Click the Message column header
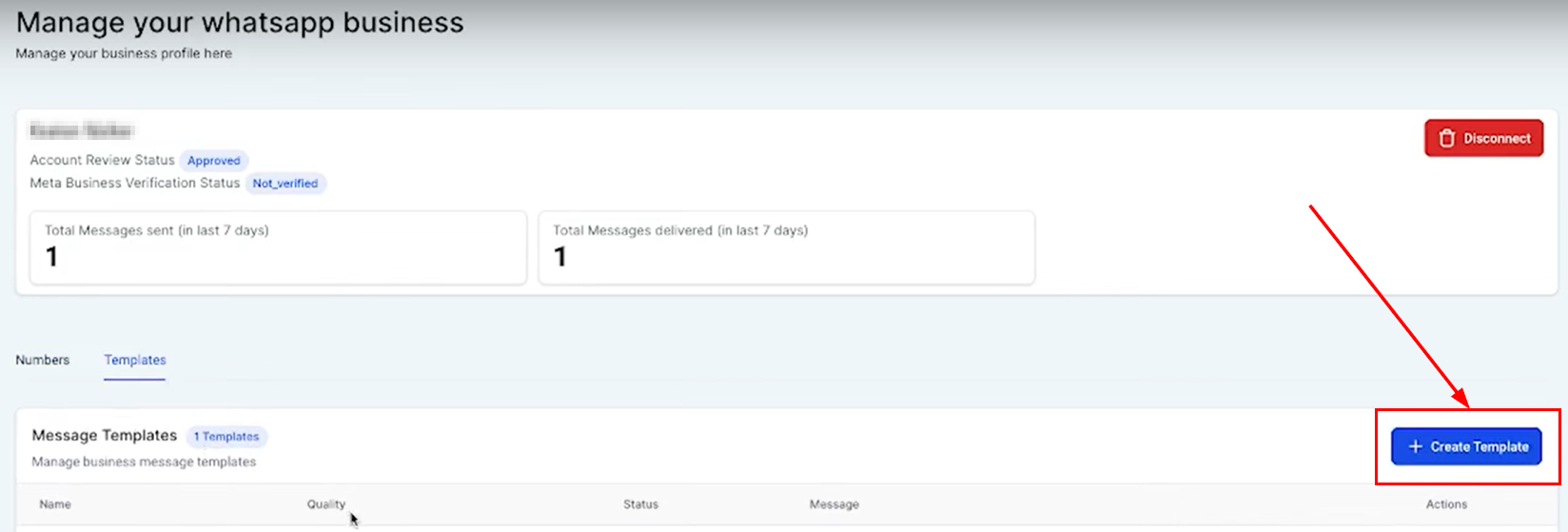1568x532 pixels. click(x=834, y=504)
